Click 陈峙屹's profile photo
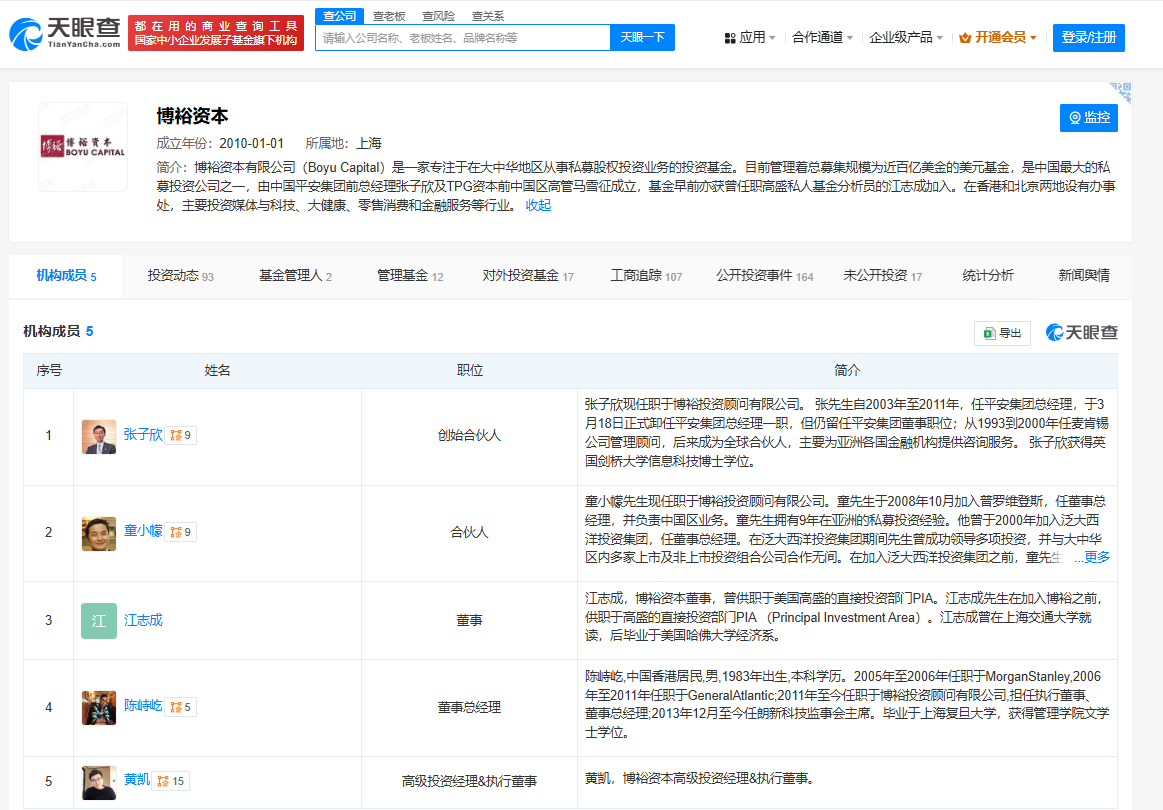Screen dimensions: 1163x810 click(x=99, y=708)
